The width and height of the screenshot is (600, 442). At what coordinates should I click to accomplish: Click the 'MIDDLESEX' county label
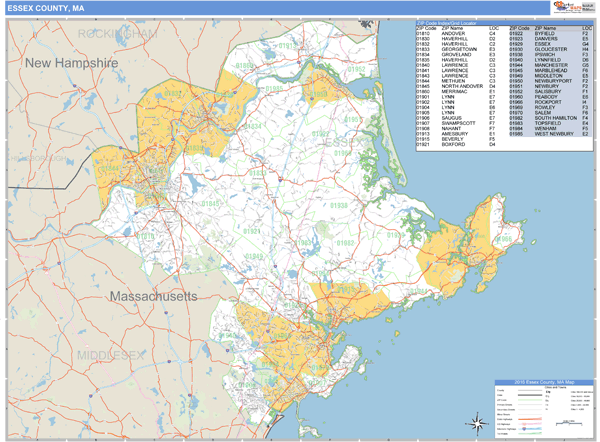coord(111,354)
